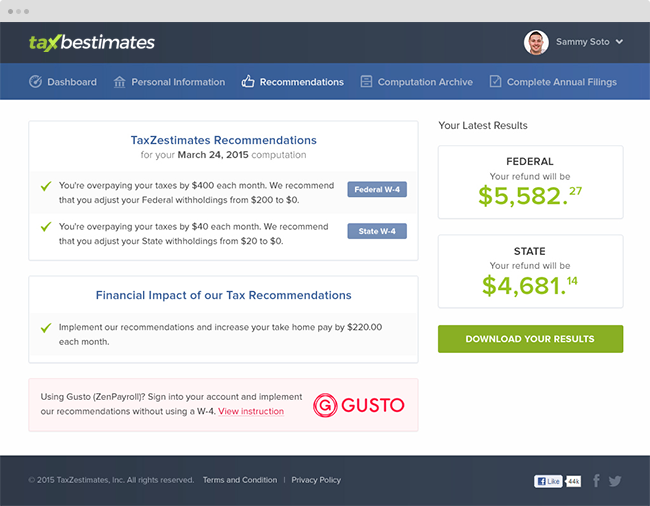
Task: Click the federal refund amount $5,582.27
Action: [x=530, y=196]
